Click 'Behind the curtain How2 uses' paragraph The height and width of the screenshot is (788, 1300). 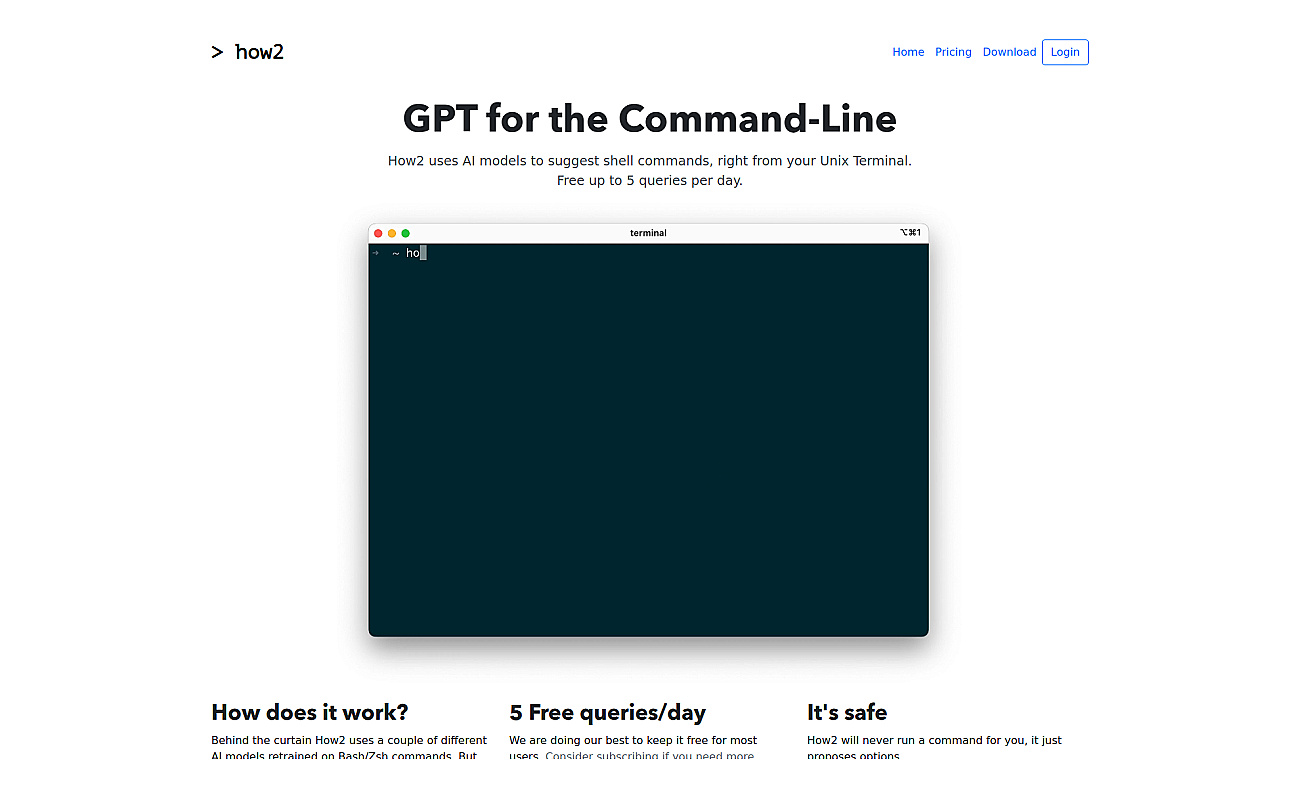349,748
